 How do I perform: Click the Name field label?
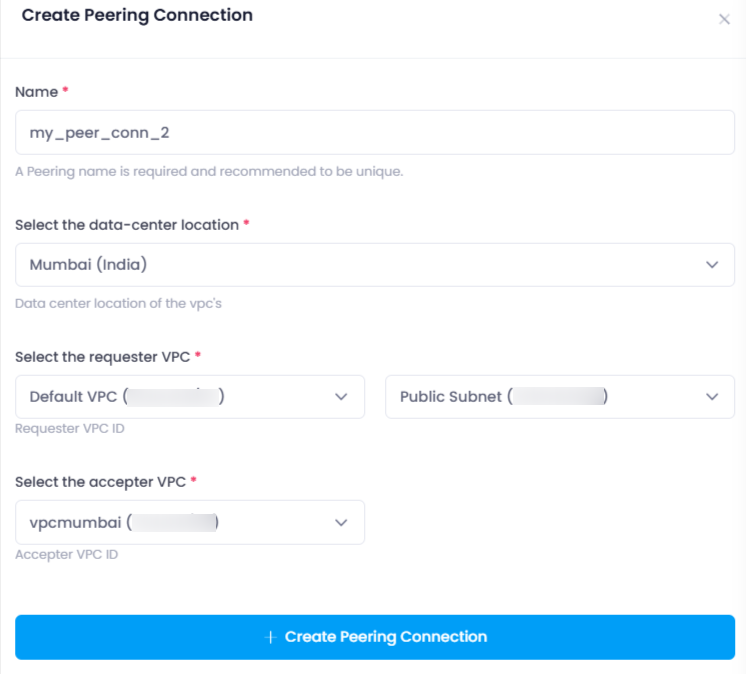(x=37, y=92)
